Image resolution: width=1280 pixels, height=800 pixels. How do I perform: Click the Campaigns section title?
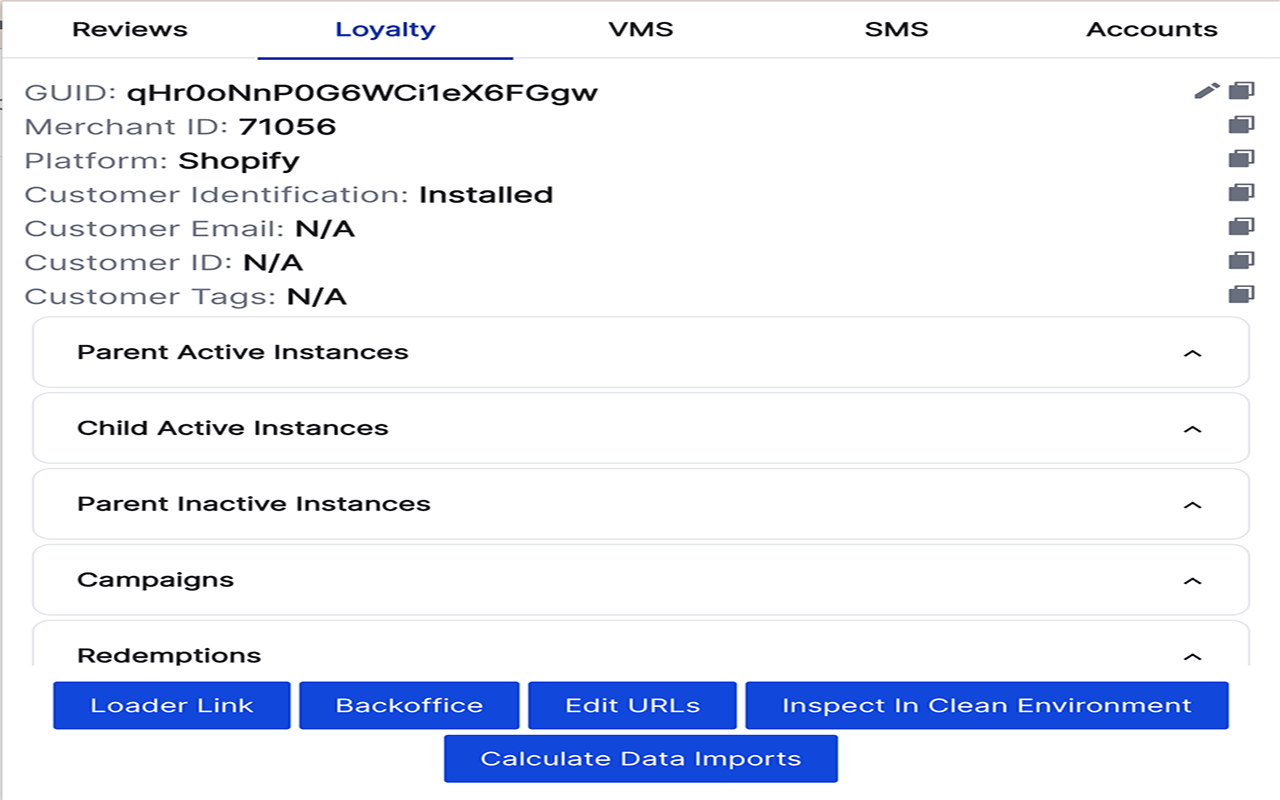coord(155,580)
